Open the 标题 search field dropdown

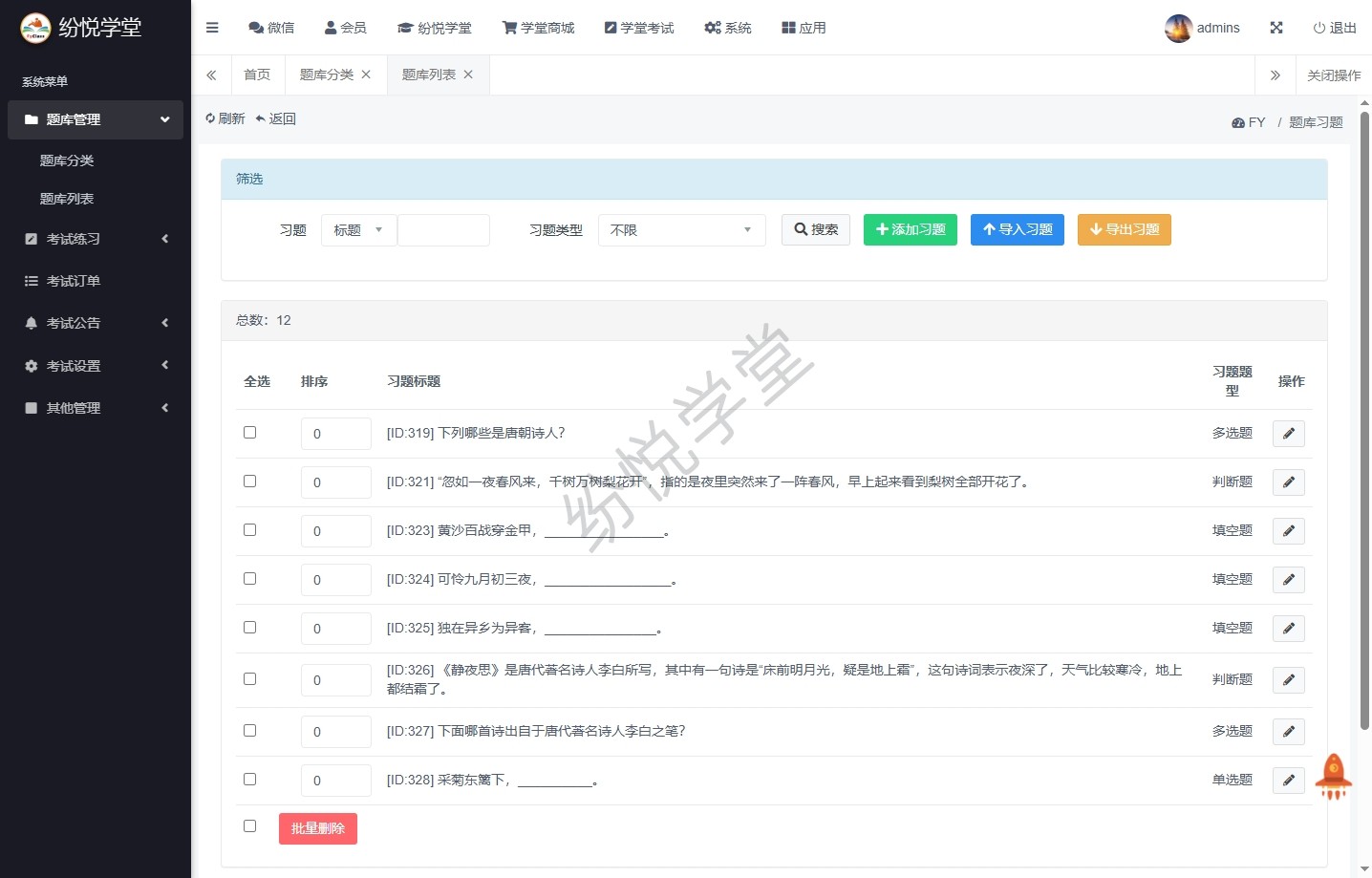click(358, 230)
